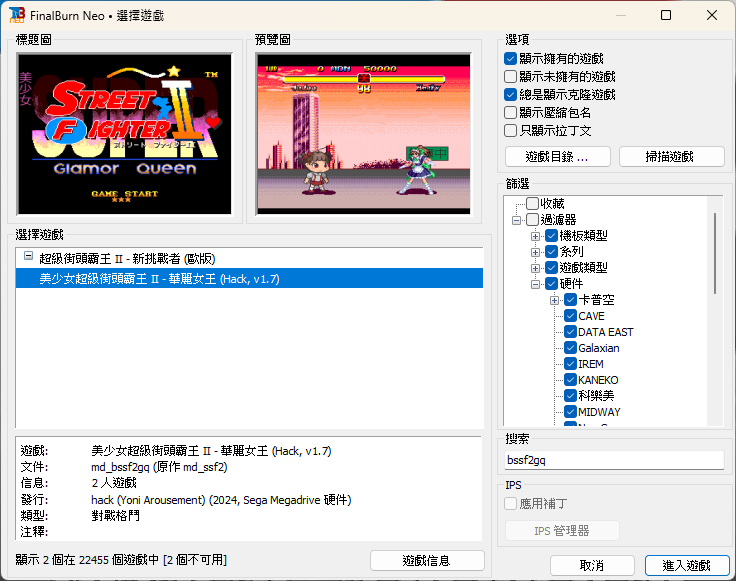Select 美少女超級街頭霸王 II - 華麗女王 row
Image resolution: width=736 pixels, height=581 pixels.
tap(249, 279)
